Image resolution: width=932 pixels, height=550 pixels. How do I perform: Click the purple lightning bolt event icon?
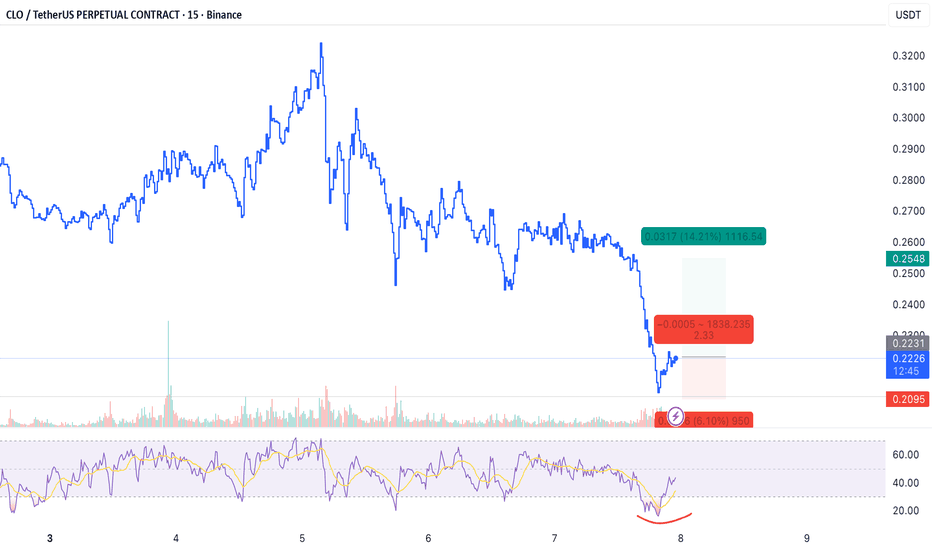point(675,416)
